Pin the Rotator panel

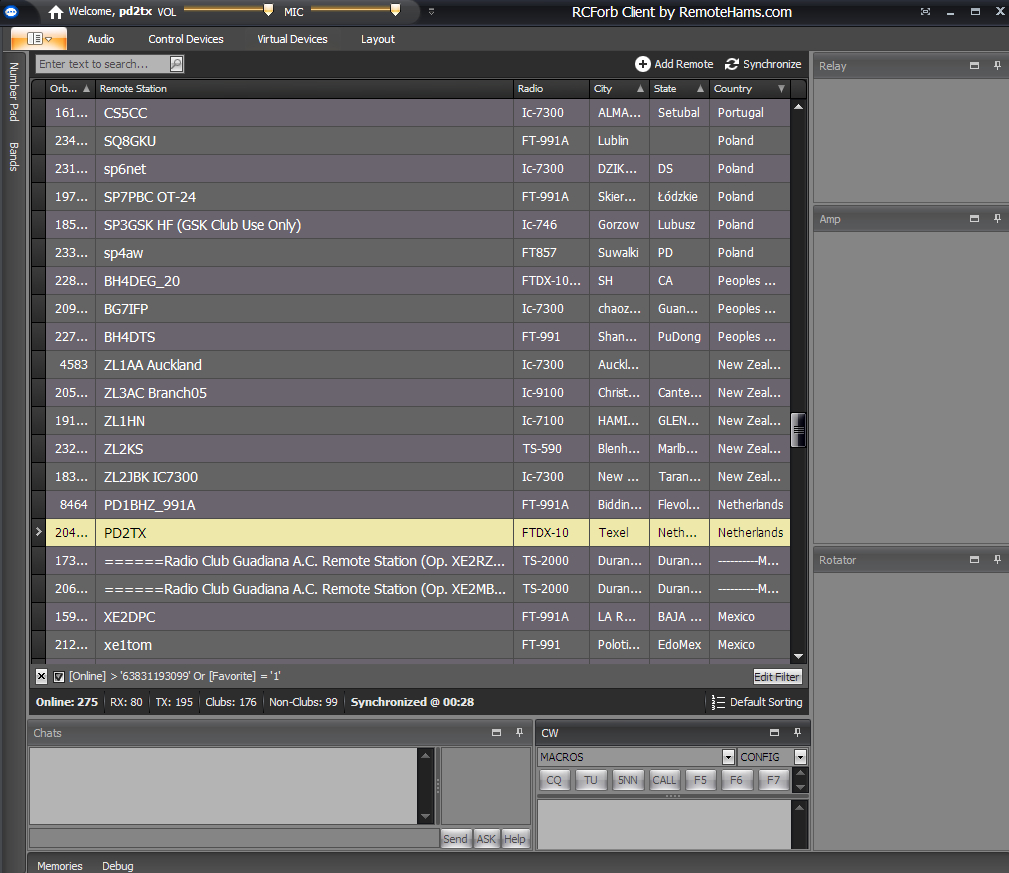click(996, 560)
